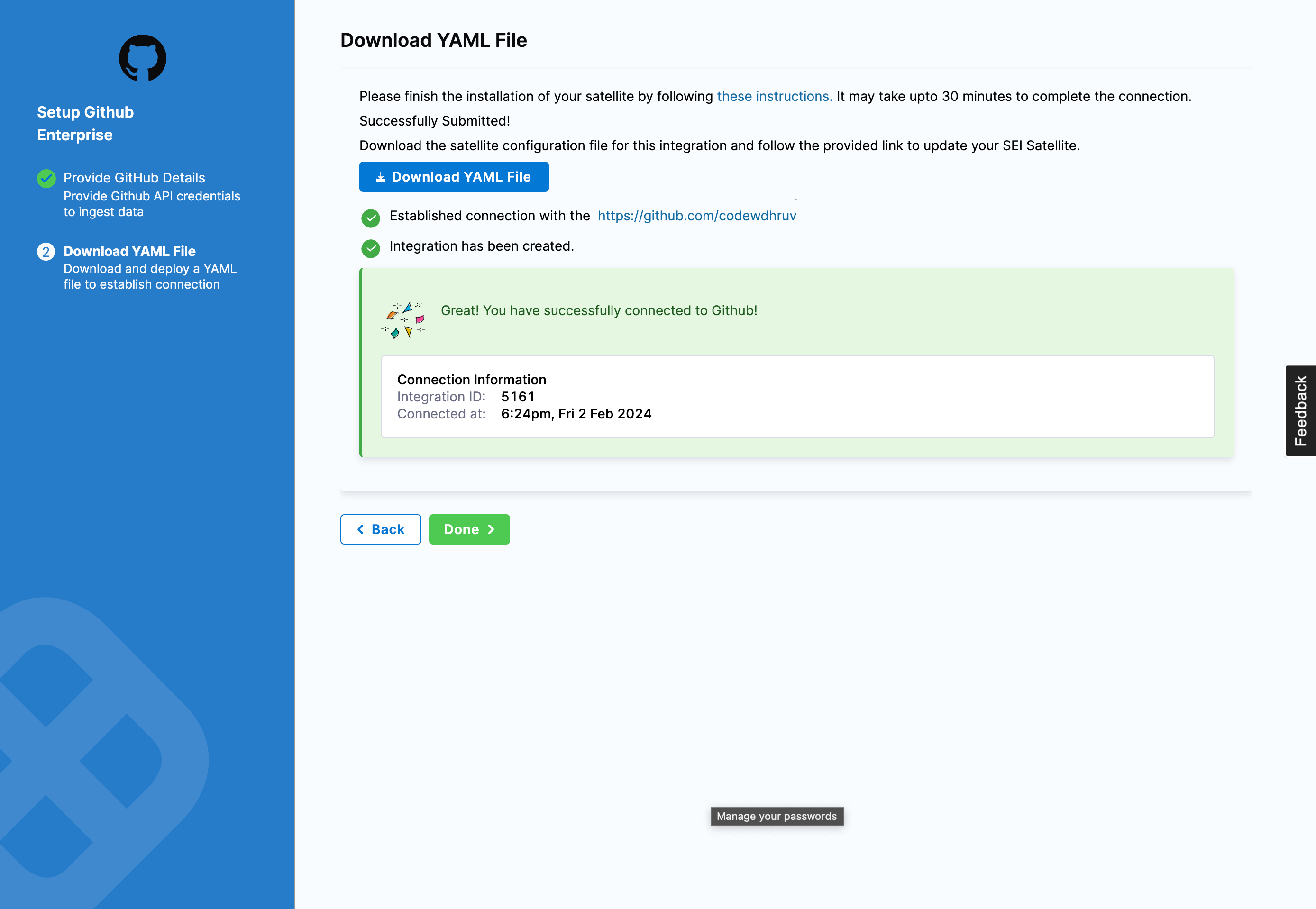Select the step 2 number badge
The width and height of the screenshot is (1316, 909).
46,251
